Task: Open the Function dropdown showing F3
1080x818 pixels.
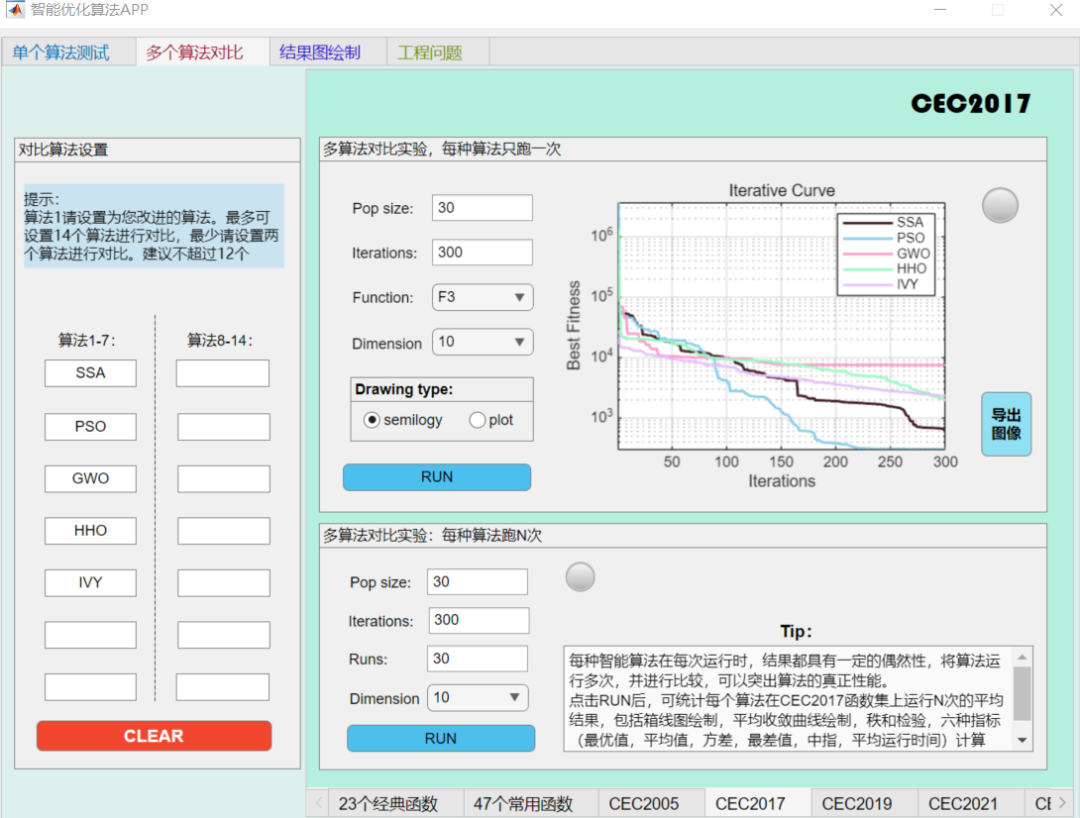Action: tap(482, 297)
